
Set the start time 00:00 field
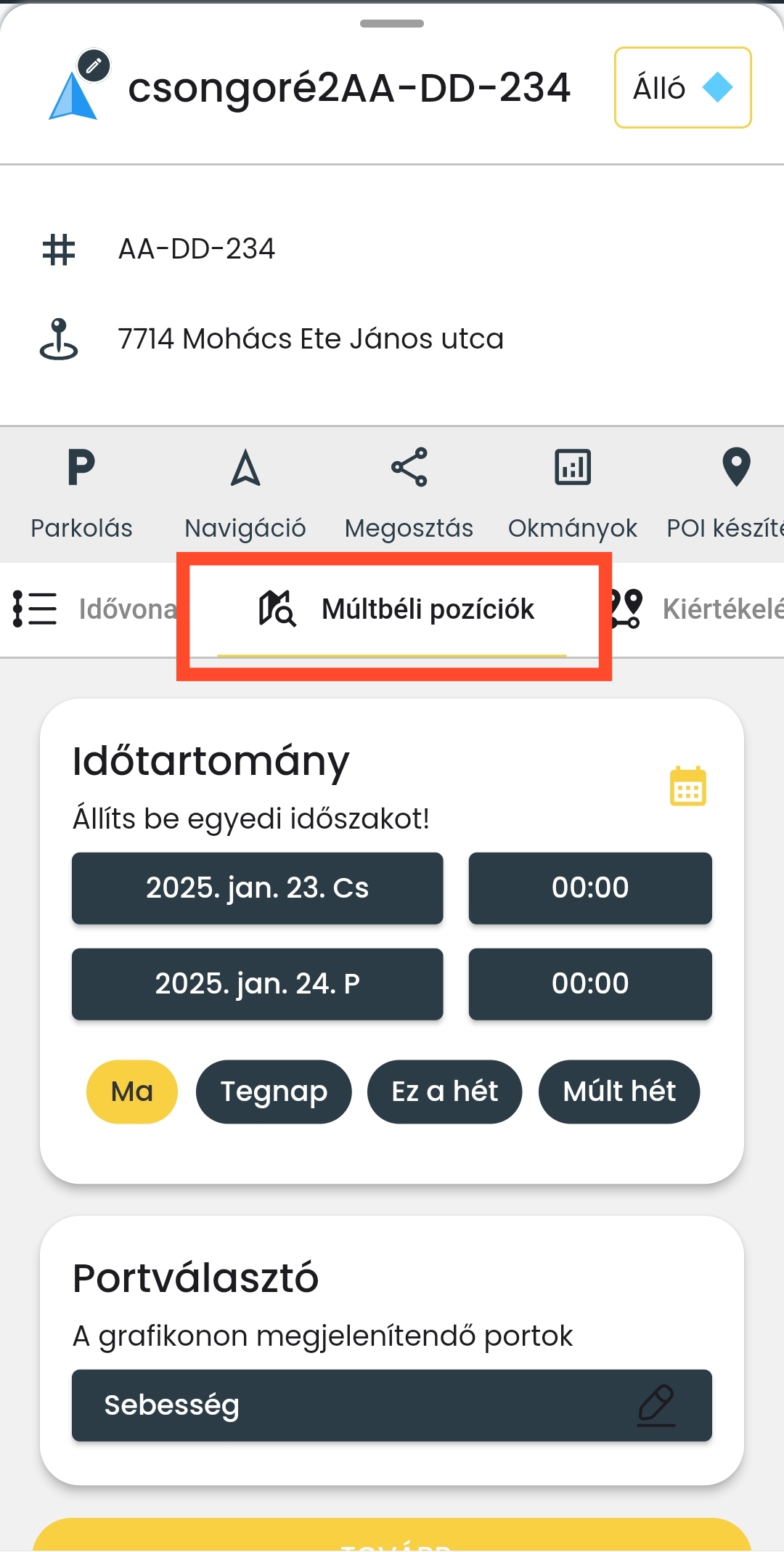click(x=590, y=888)
